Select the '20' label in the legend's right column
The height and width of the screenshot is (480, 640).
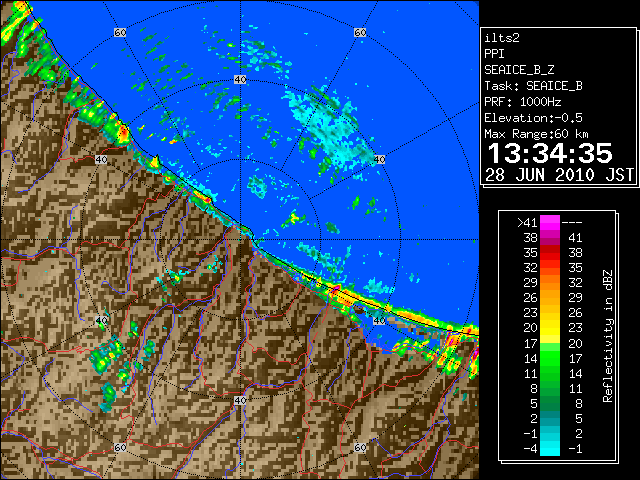[575, 343]
